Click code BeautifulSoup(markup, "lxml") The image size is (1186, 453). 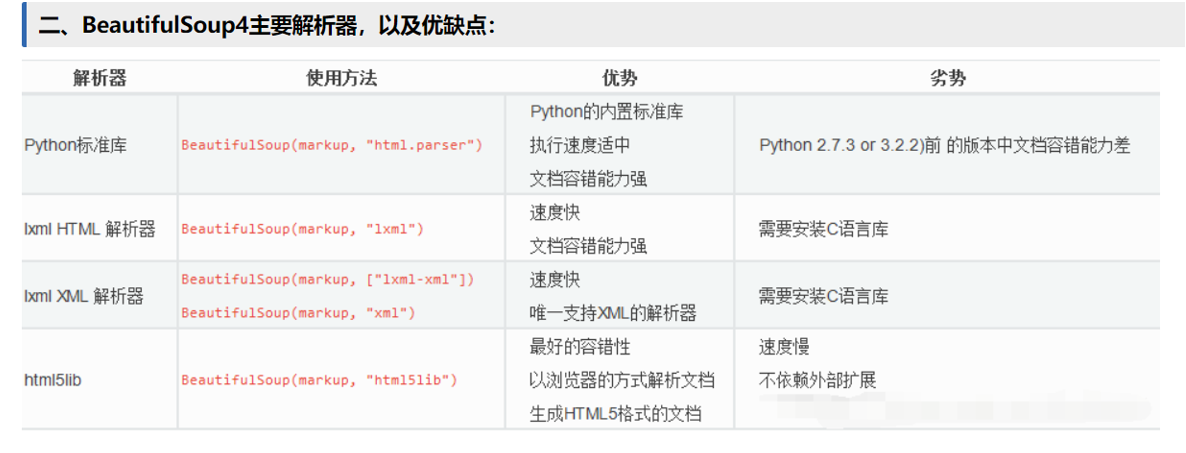[303, 228]
